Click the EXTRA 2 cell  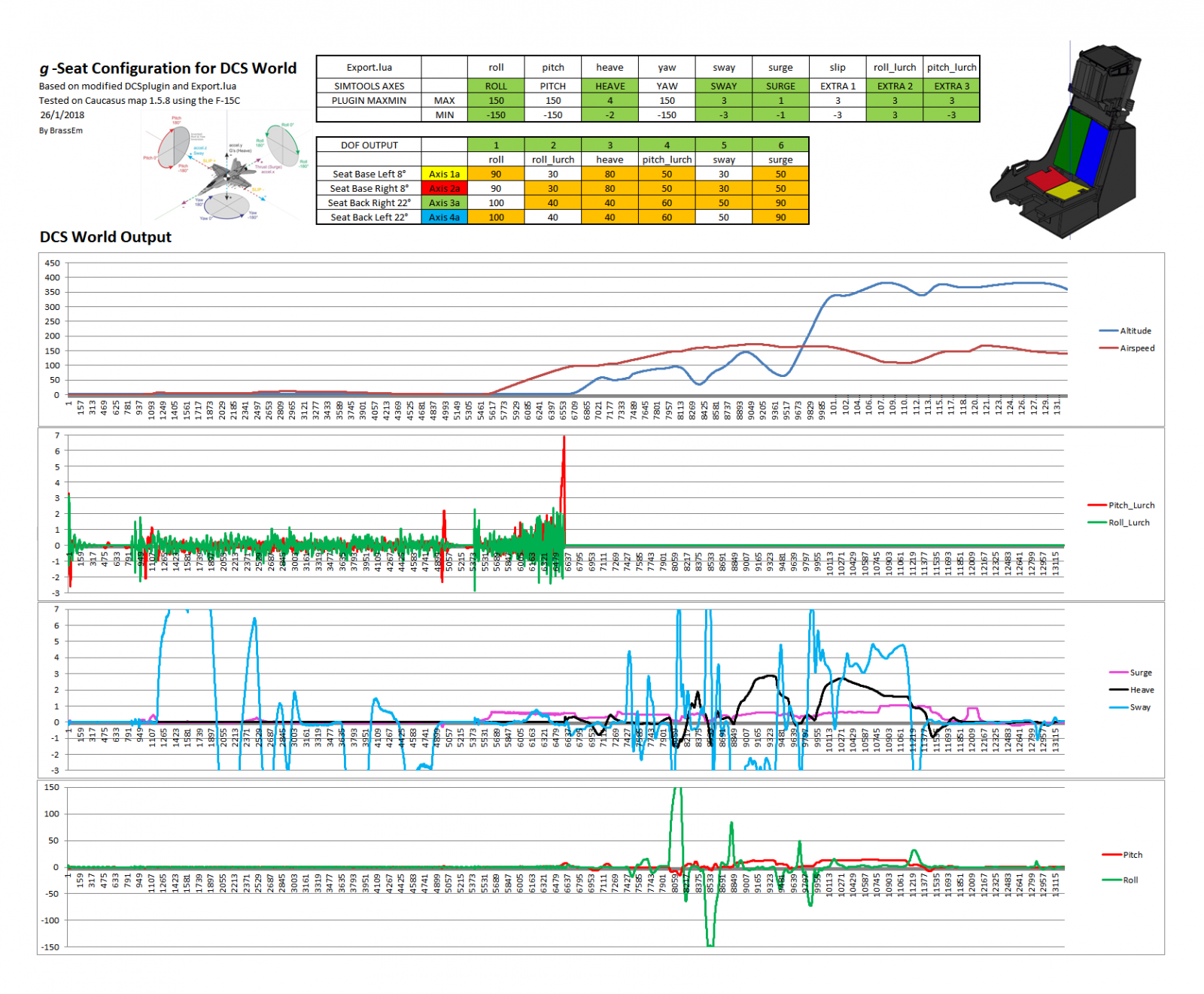(895, 86)
